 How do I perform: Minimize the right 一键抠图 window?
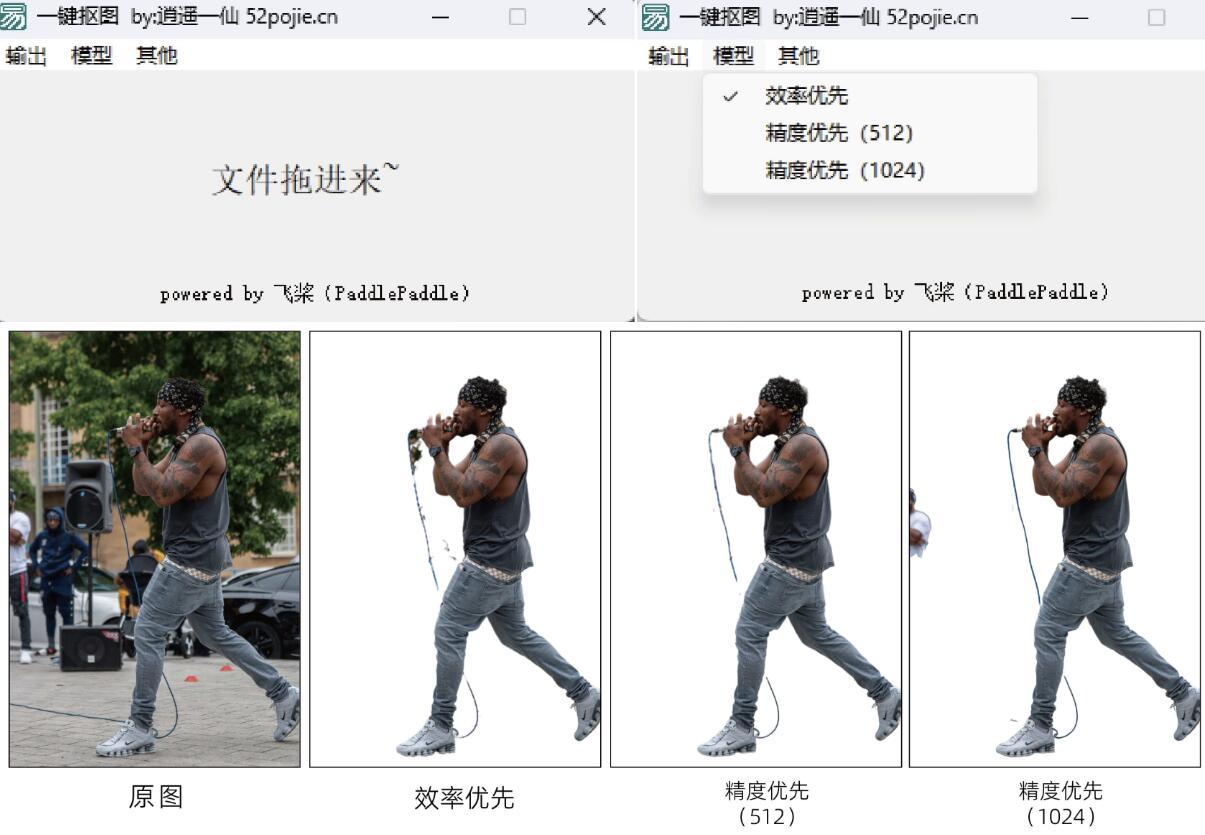tap(1080, 17)
